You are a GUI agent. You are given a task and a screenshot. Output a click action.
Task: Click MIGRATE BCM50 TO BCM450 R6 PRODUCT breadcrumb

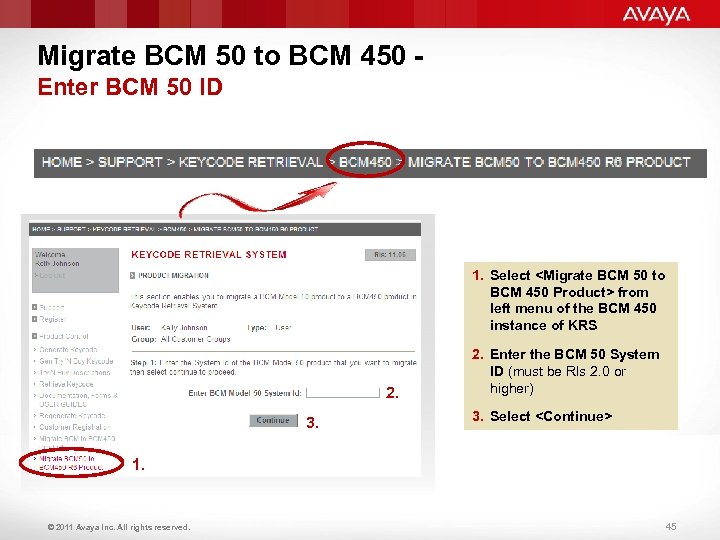coord(549,162)
